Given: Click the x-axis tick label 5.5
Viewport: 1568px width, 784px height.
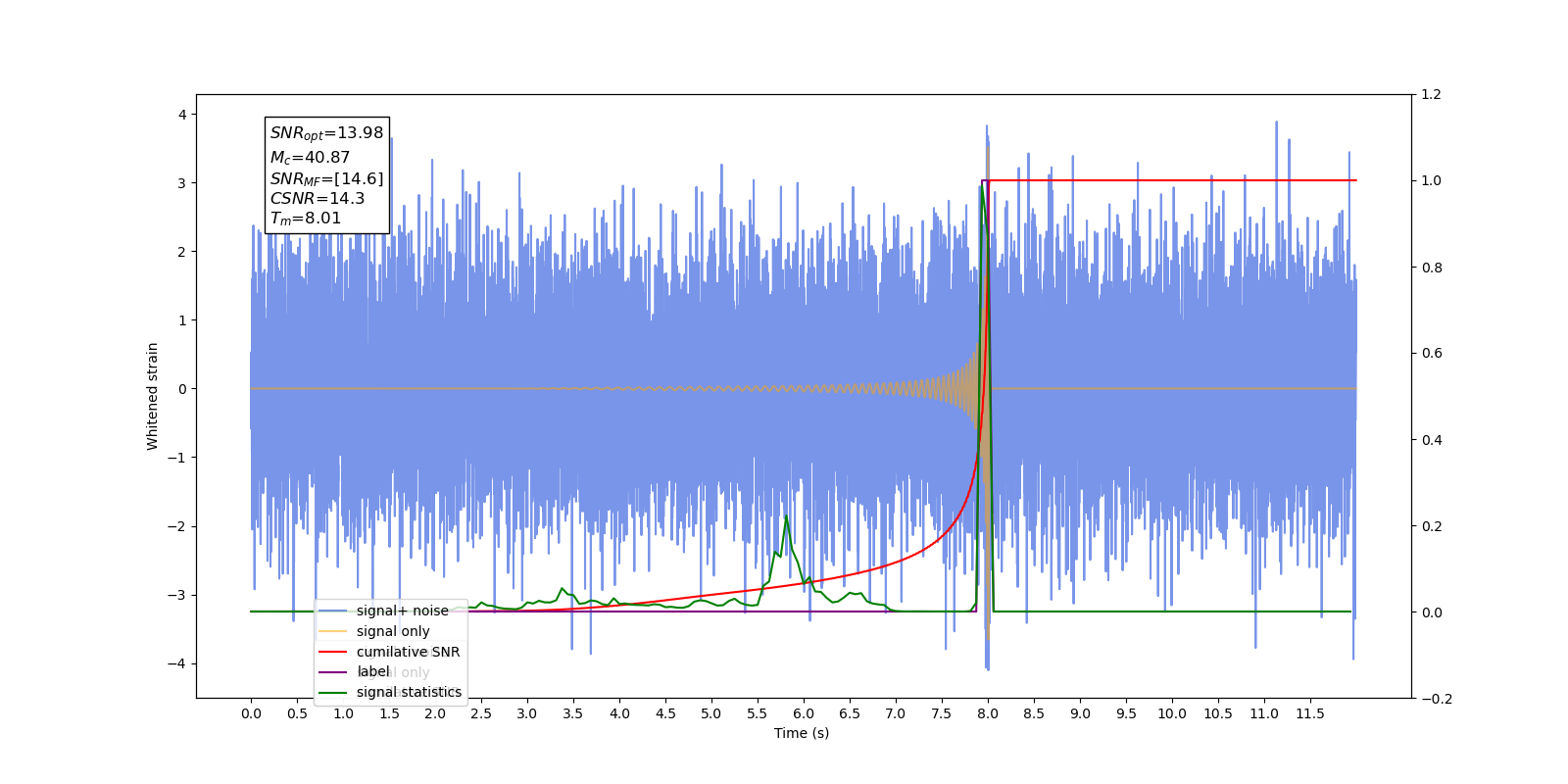Looking at the screenshot, I should click(x=758, y=713).
